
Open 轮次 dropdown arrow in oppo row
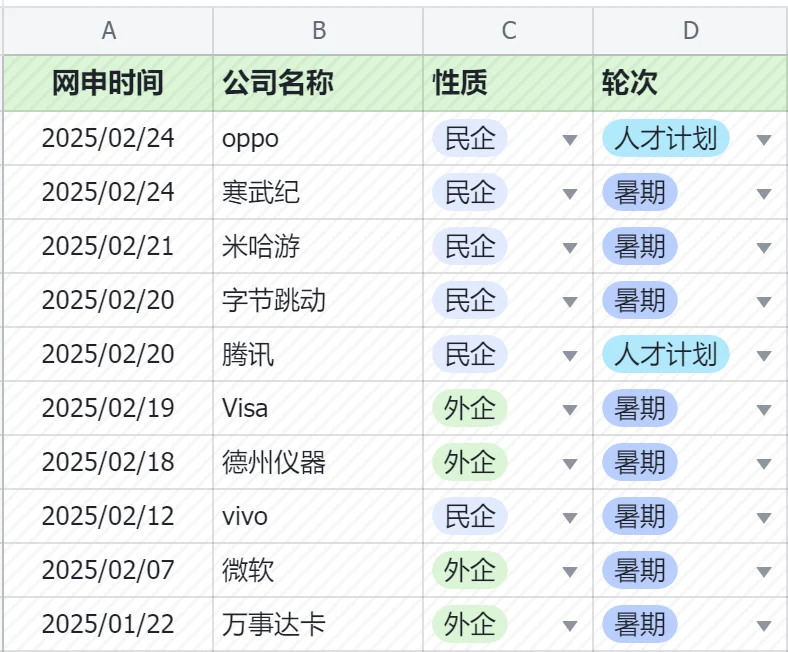coord(764,140)
